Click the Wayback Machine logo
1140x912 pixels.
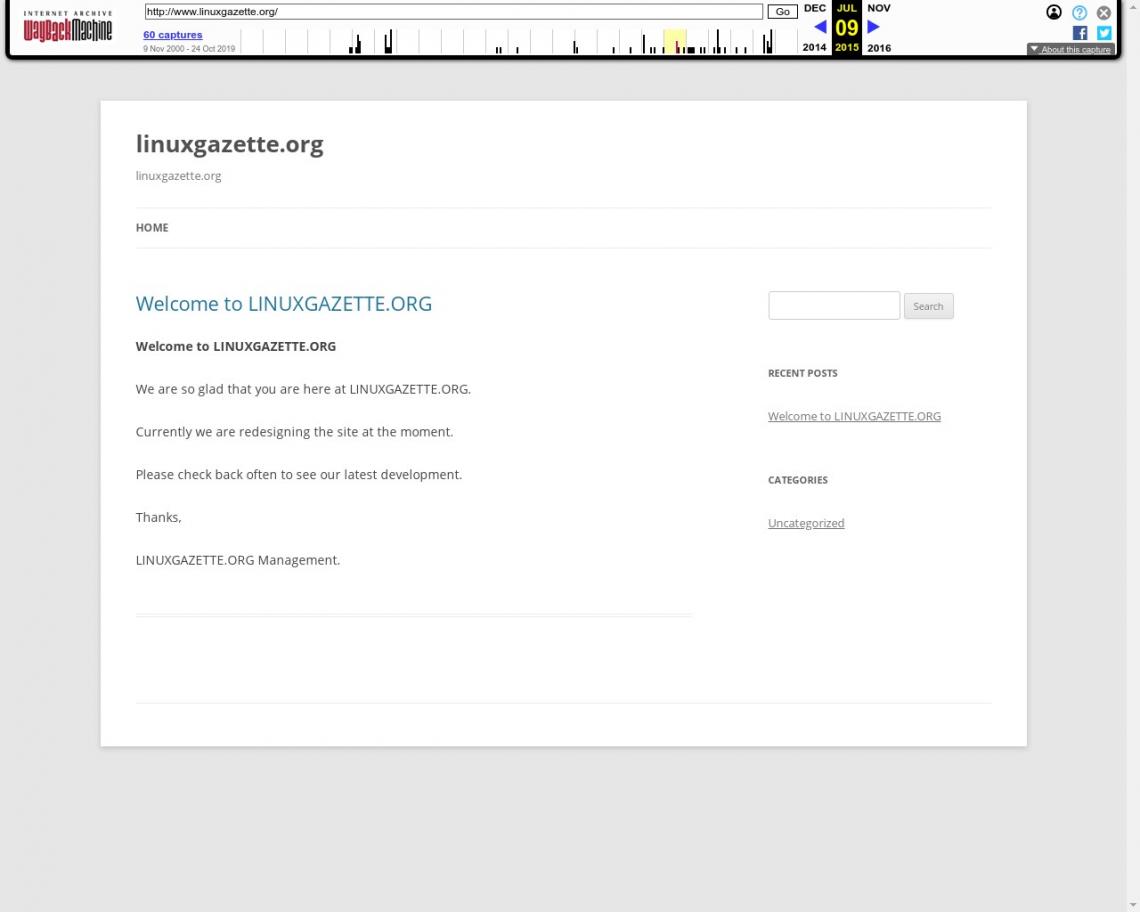pos(68,26)
